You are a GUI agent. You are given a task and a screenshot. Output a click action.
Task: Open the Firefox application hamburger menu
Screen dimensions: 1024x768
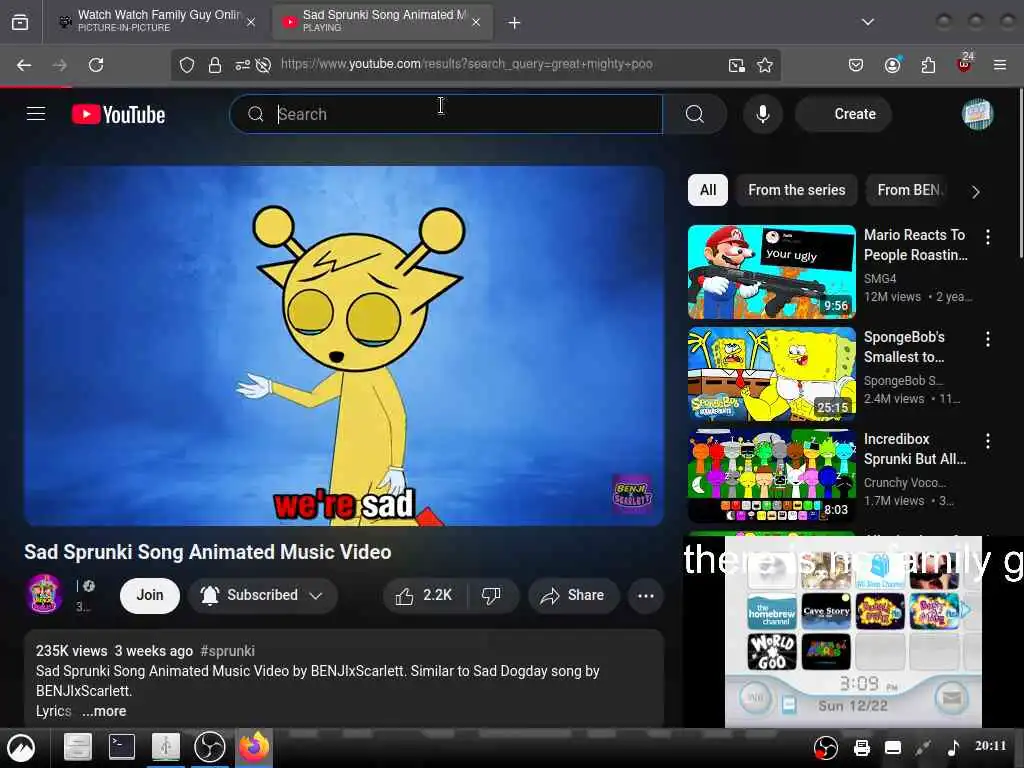pos(999,65)
